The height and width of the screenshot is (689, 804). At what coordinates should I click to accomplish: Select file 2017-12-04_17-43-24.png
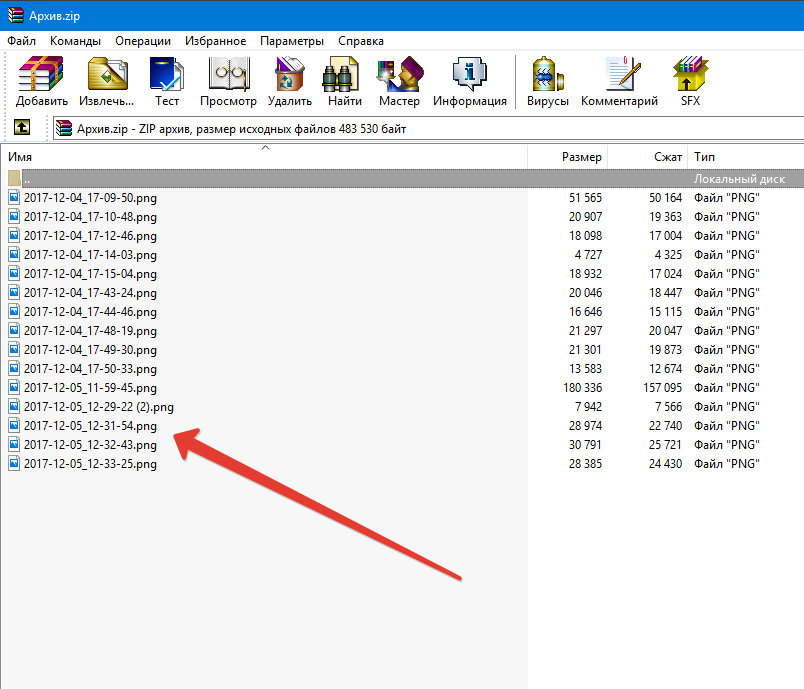(90, 293)
